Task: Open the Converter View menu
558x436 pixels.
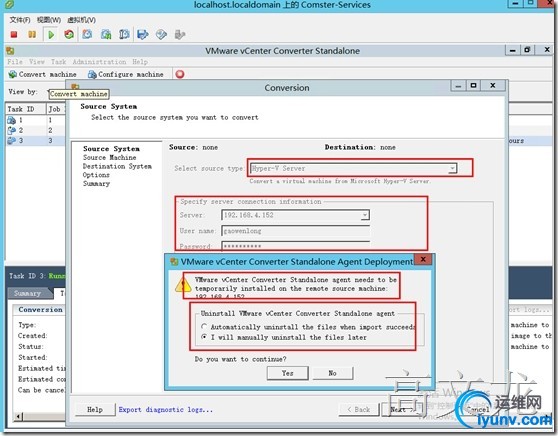Action: pos(37,62)
